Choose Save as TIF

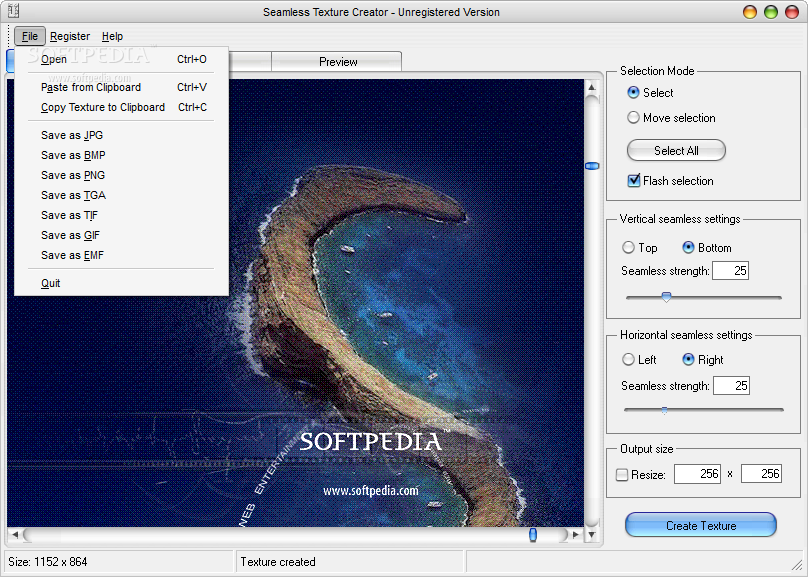124,215
